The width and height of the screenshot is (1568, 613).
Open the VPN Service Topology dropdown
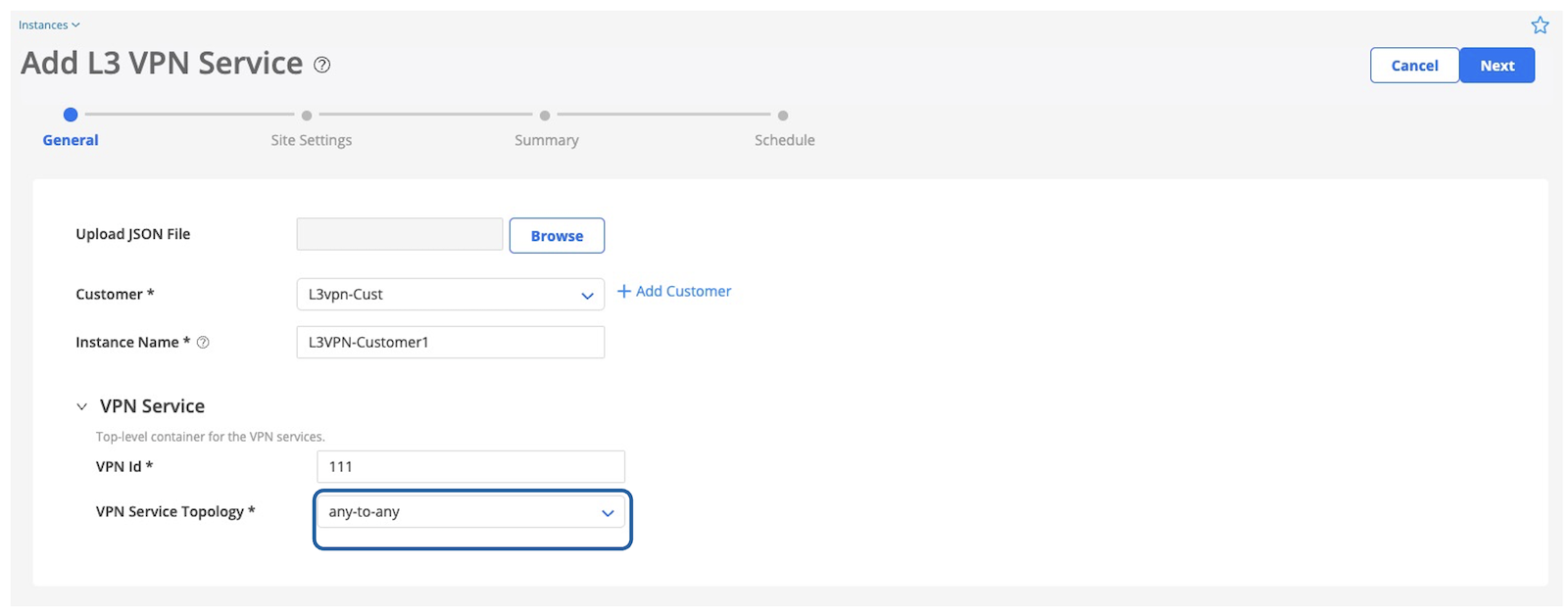click(x=471, y=512)
